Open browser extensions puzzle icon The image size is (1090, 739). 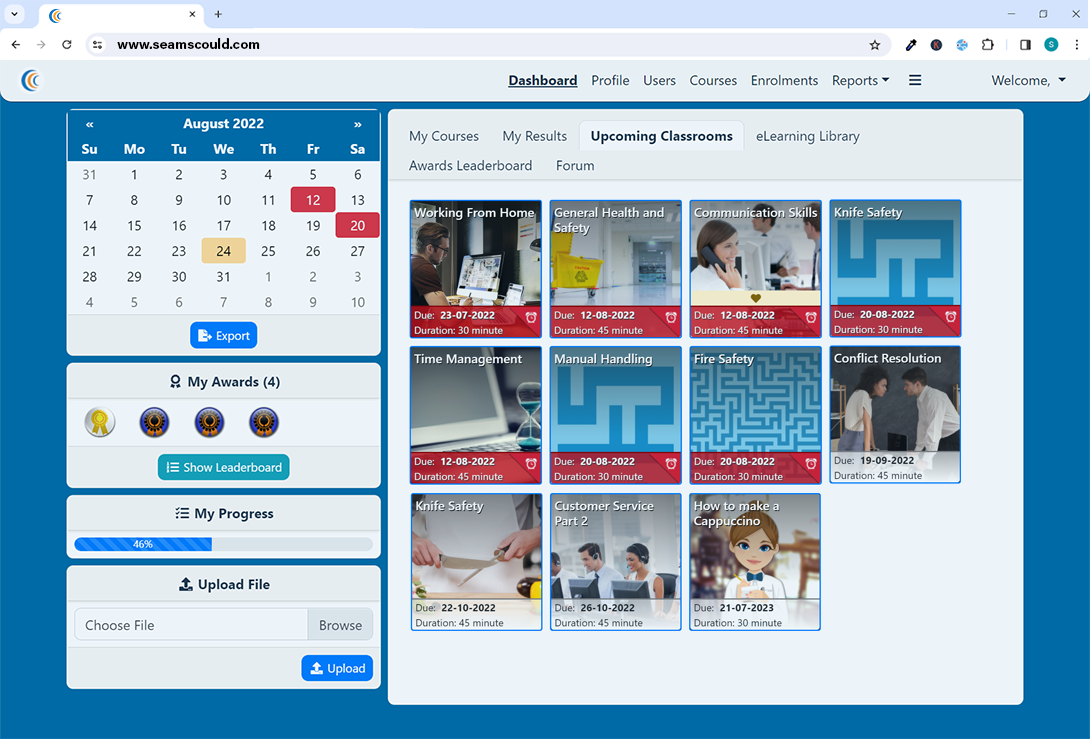pyautogui.click(x=988, y=45)
